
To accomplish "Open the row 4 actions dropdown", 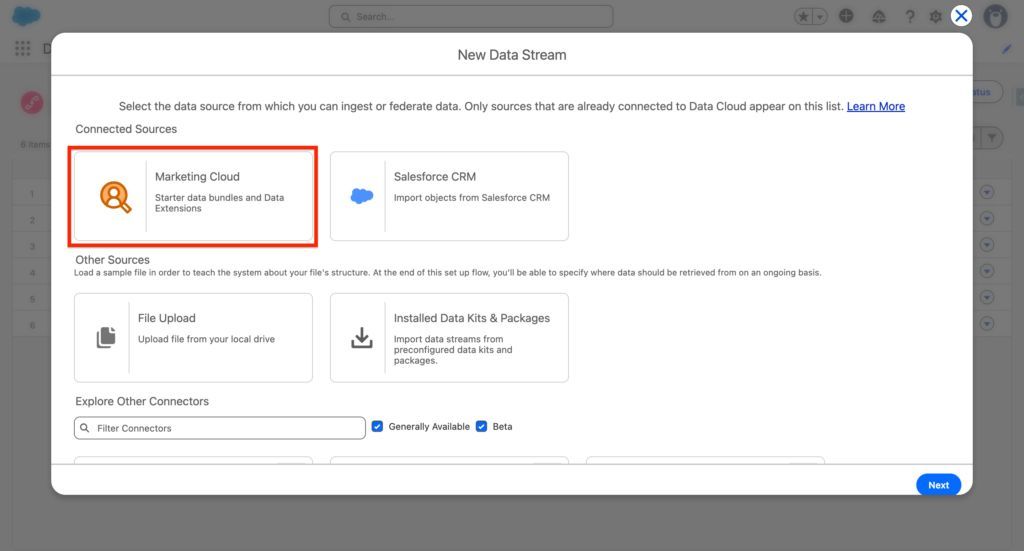I will point(987,271).
